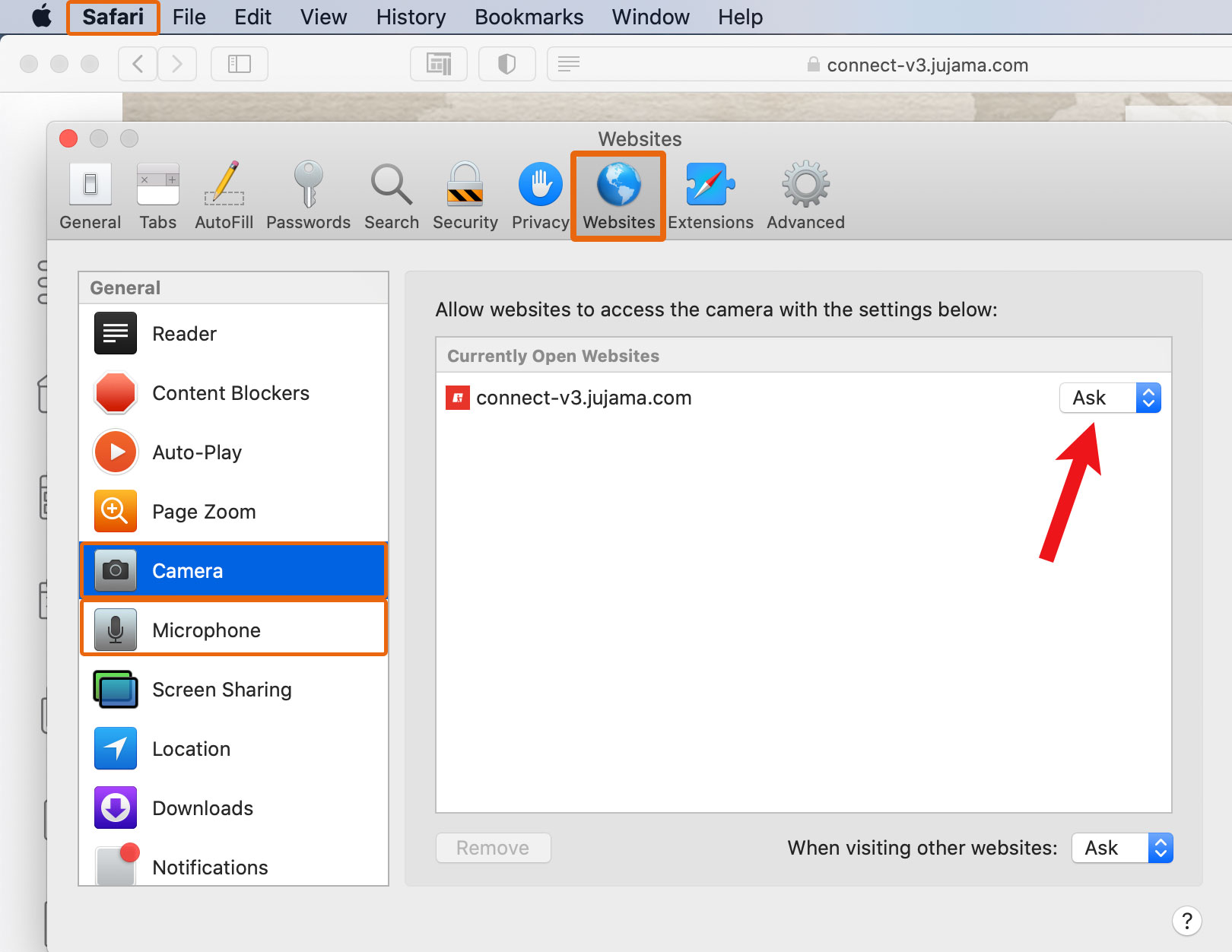Viewport: 1232px width, 952px height.
Task: Open the Window menu
Action: (650, 17)
